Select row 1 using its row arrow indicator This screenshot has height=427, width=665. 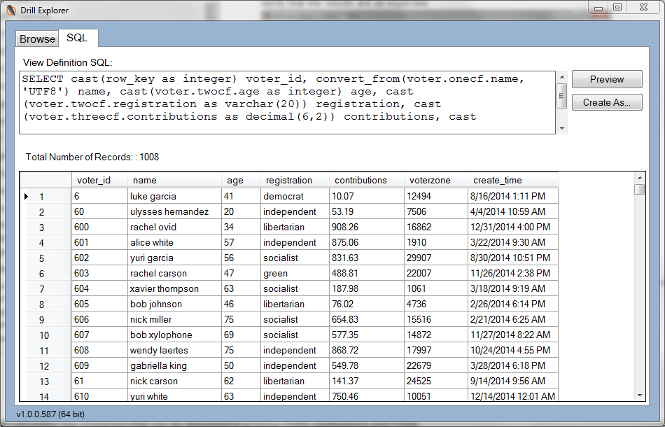[26, 197]
